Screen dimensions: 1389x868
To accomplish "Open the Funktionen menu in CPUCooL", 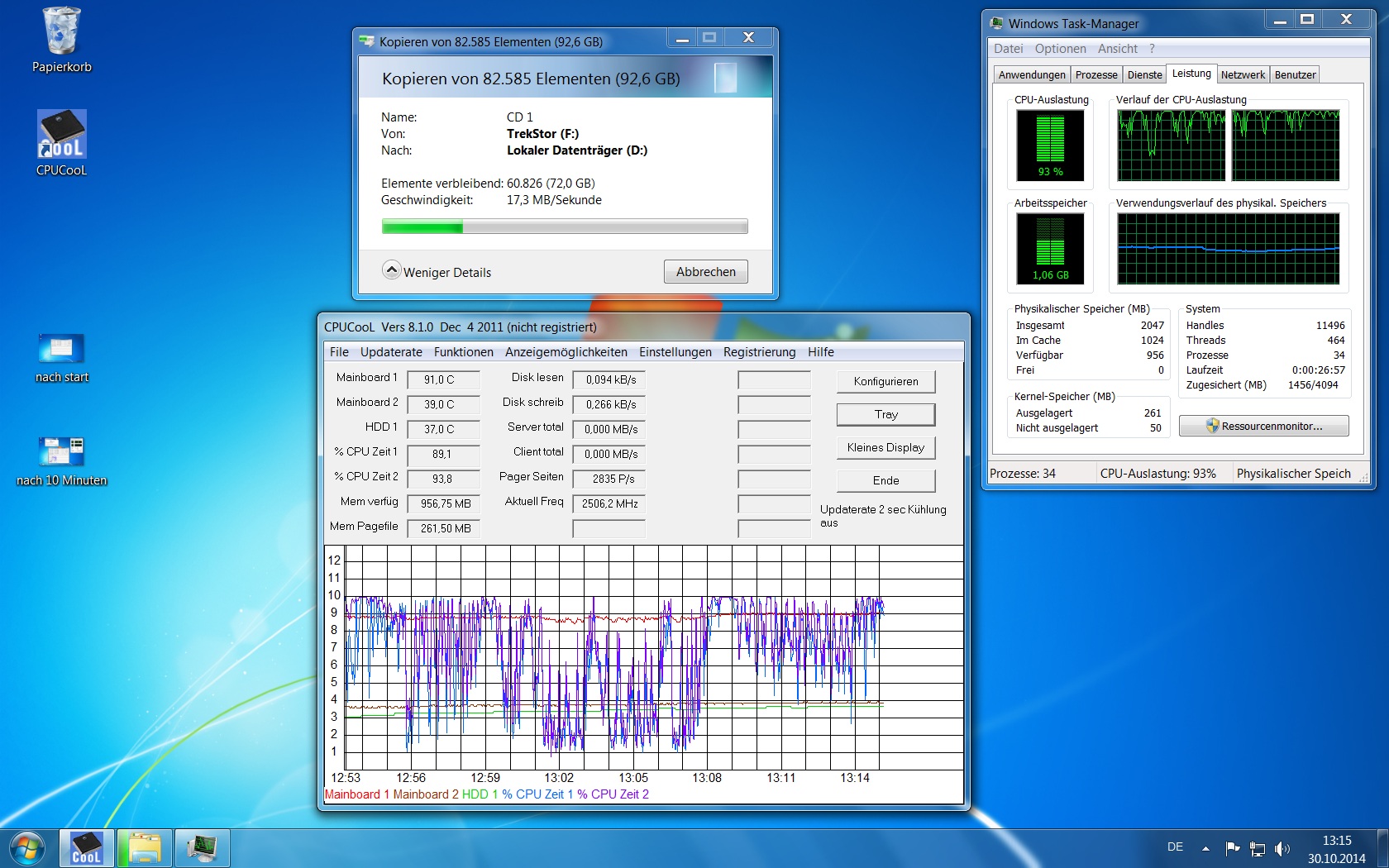I will pyautogui.click(x=463, y=352).
